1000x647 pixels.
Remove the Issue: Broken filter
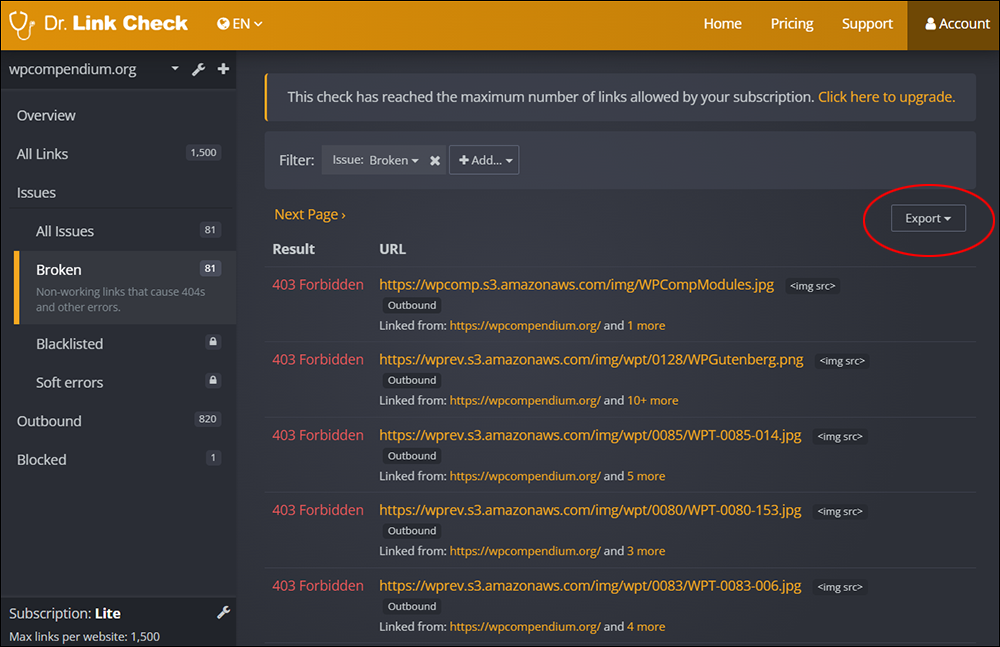point(435,160)
